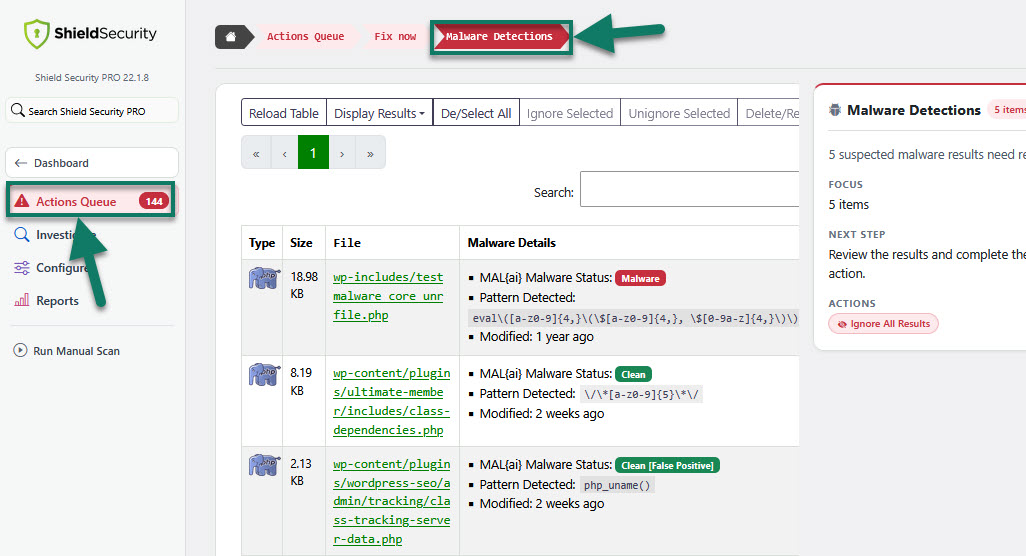1026x556 pixels.
Task: Click PHP file icon for 2.13 KB row
Action: [x=264, y=465]
